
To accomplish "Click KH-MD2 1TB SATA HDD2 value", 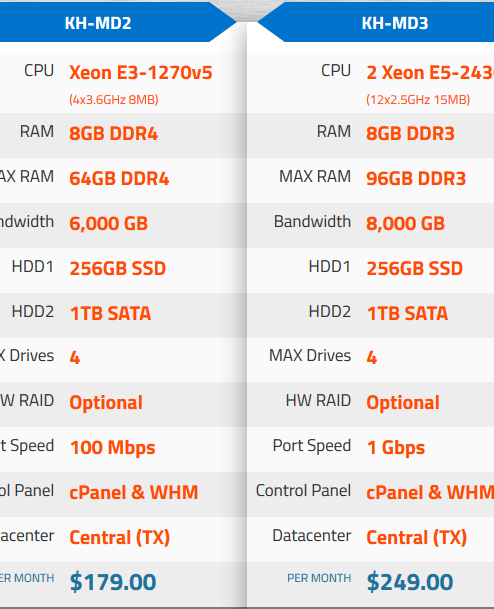I will point(110,313).
